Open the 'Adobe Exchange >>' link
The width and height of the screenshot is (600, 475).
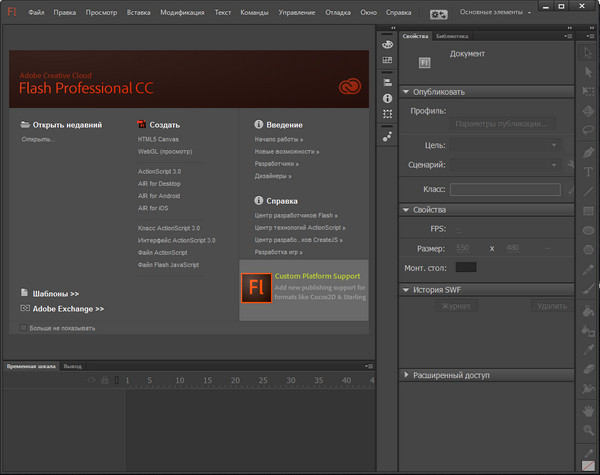[x=68, y=309]
